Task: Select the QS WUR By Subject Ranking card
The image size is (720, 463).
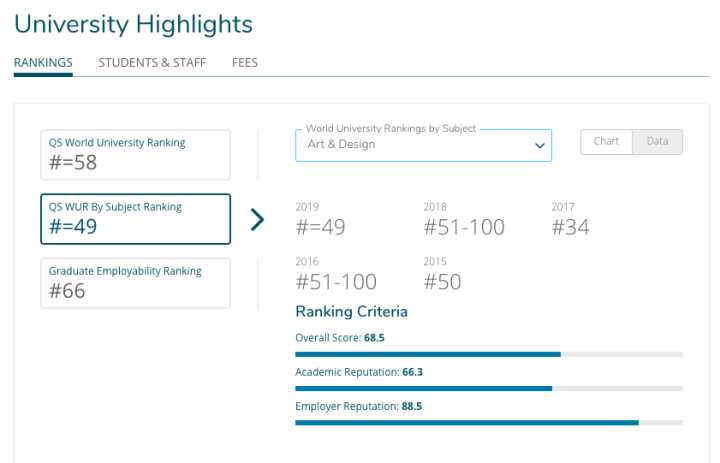Action: click(135, 219)
